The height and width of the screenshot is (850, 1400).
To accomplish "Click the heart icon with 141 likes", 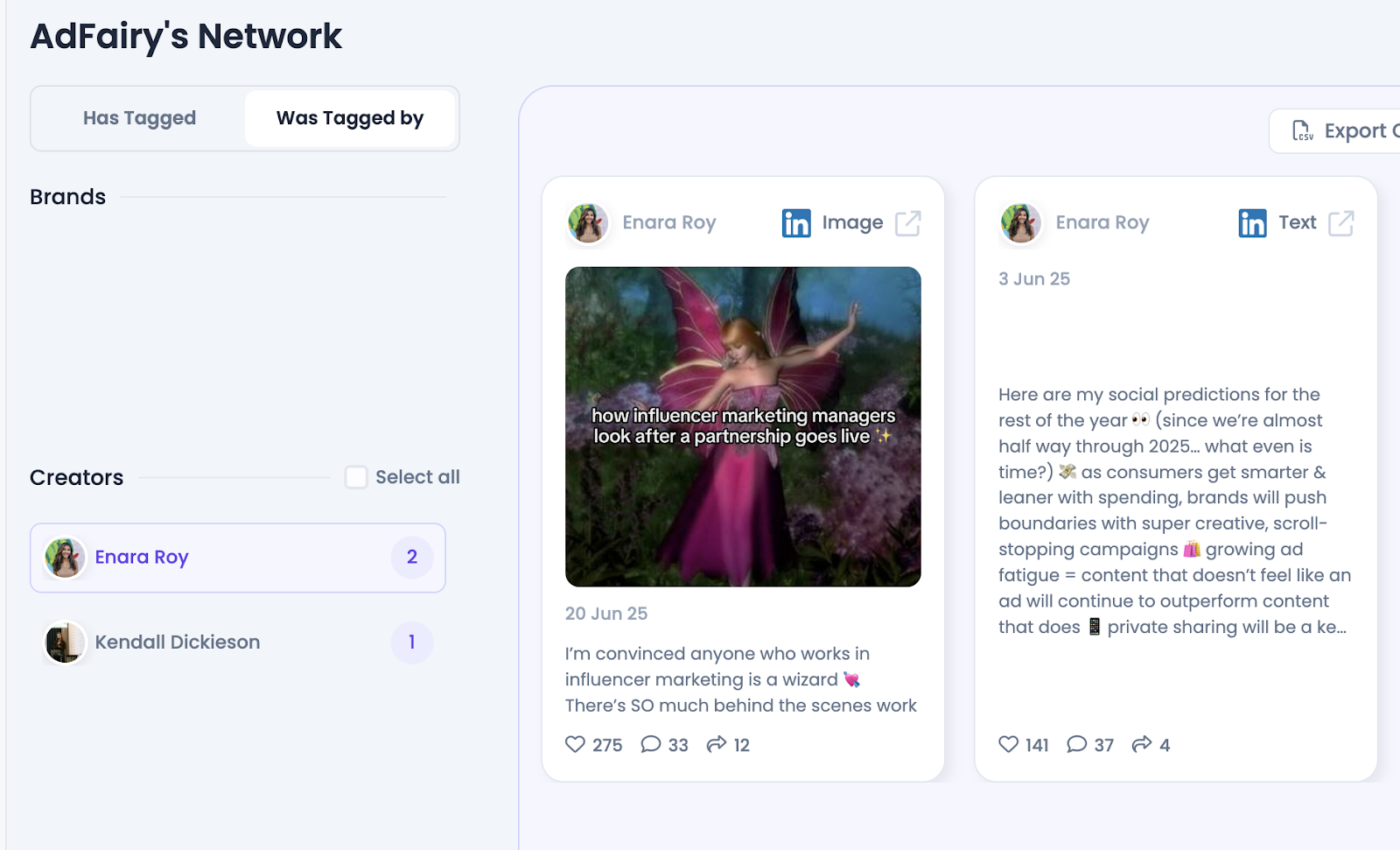I will [1009, 744].
